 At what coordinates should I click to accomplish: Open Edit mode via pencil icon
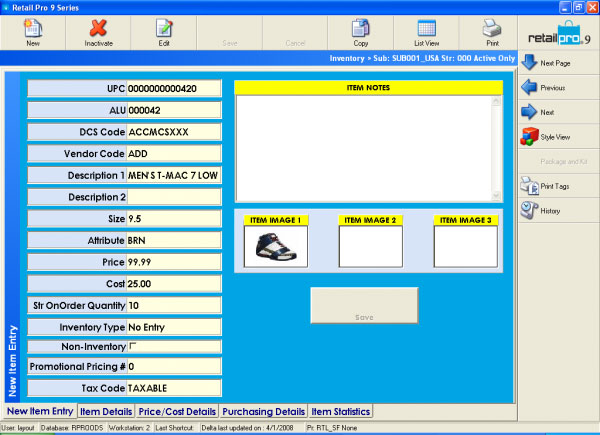point(164,28)
